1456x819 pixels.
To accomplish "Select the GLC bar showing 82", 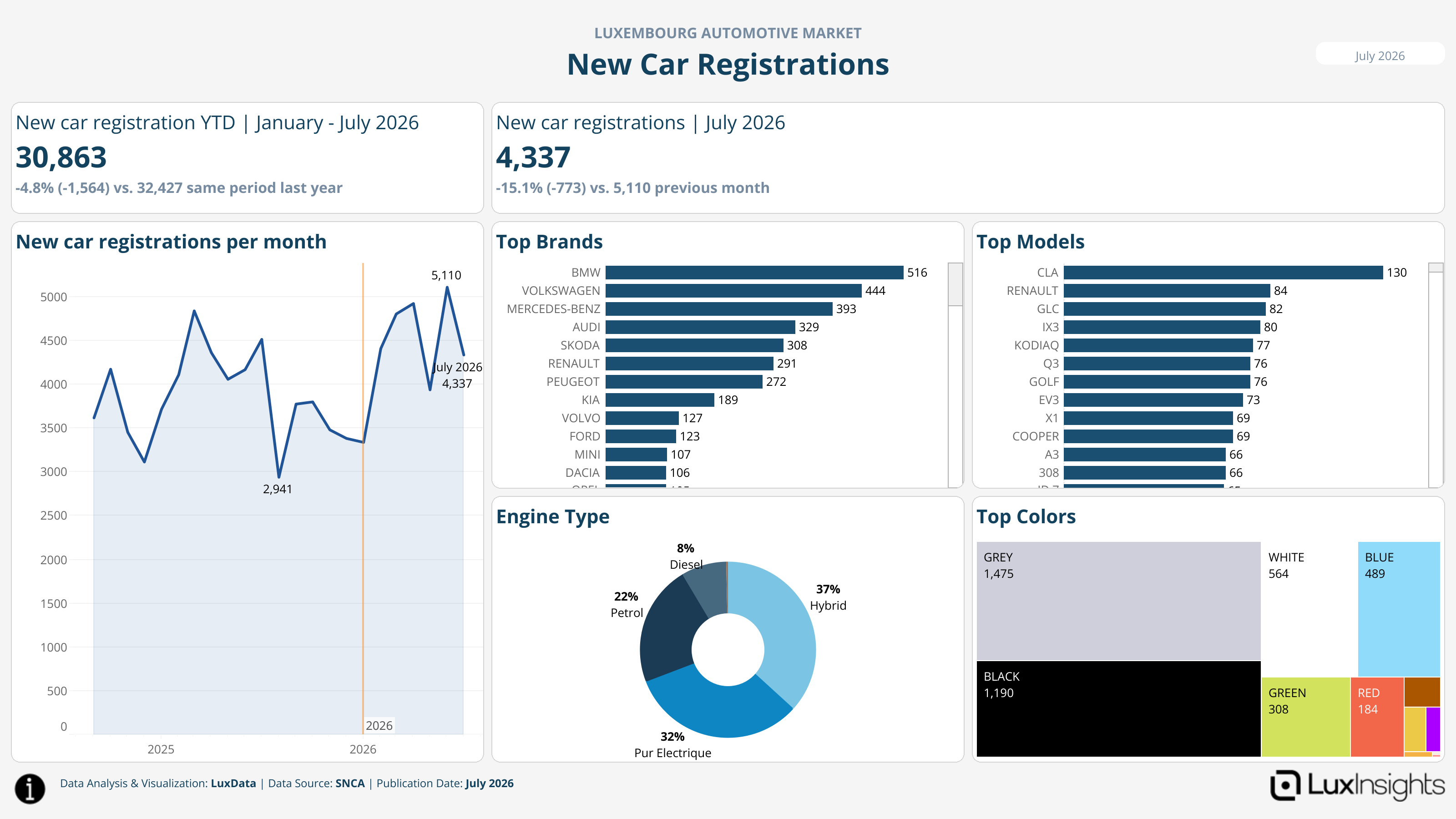I will [1164, 308].
